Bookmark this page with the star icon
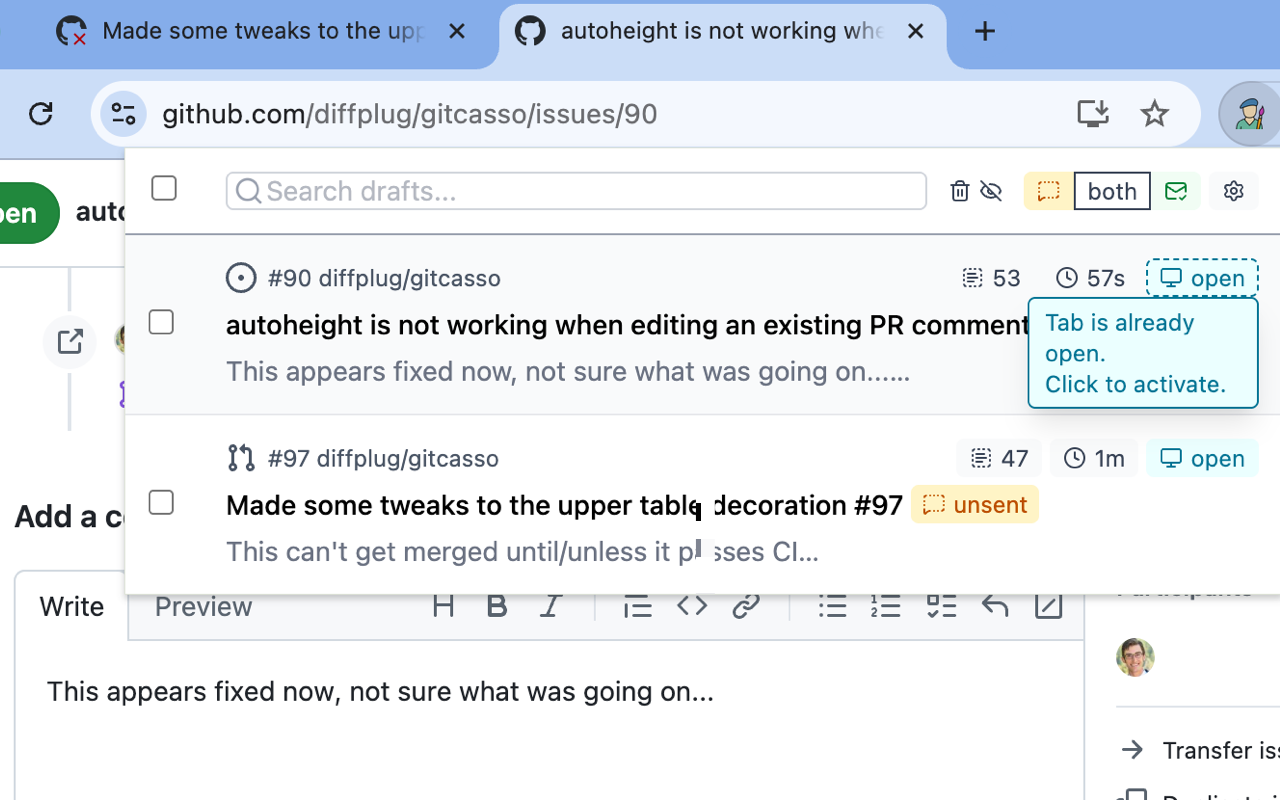The height and width of the screenshot is (800, 1280). [x=1155, y=114]
